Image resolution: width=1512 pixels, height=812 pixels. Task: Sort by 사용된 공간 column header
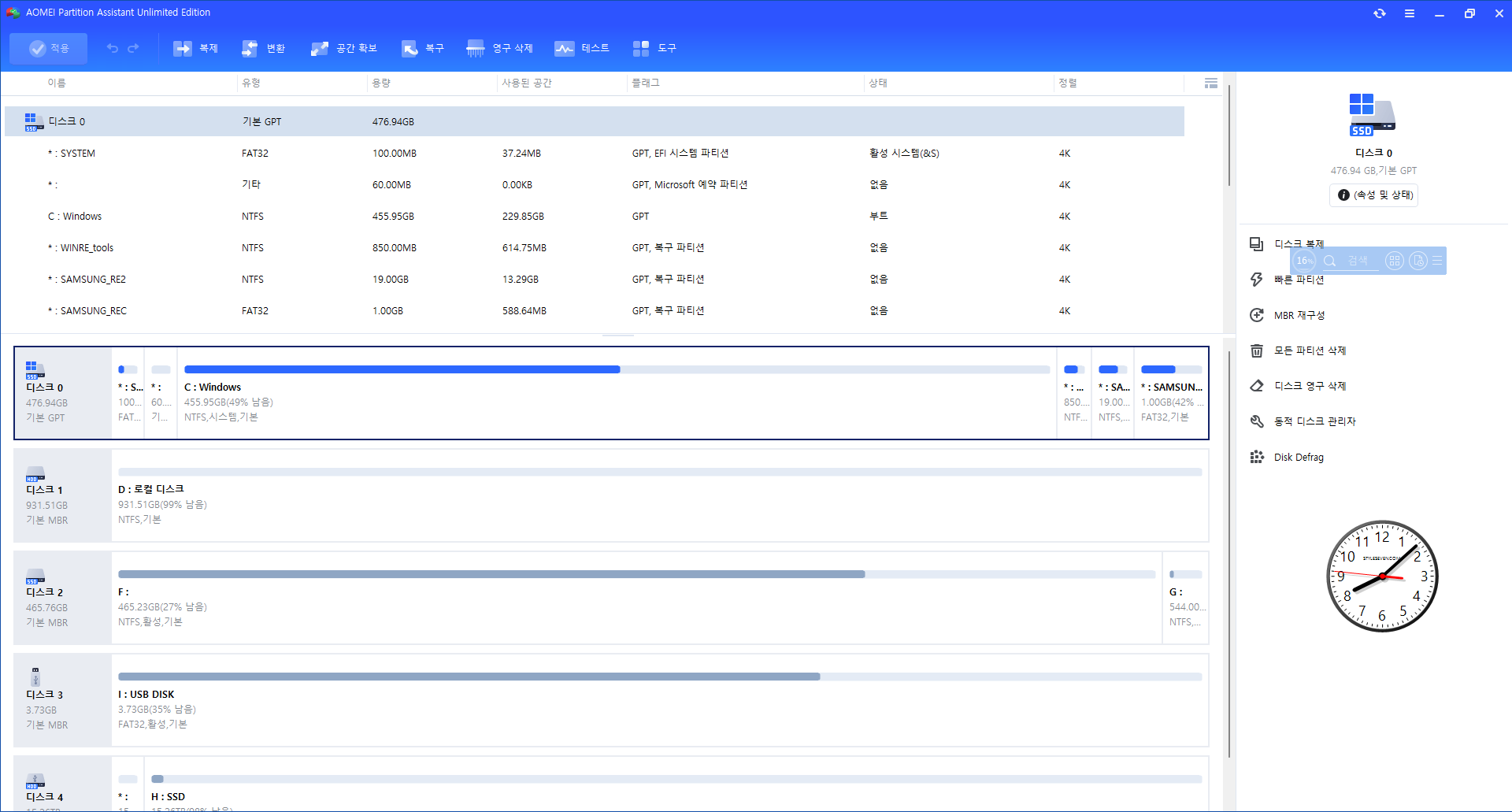pyautogui.click(x=527, y=83)
